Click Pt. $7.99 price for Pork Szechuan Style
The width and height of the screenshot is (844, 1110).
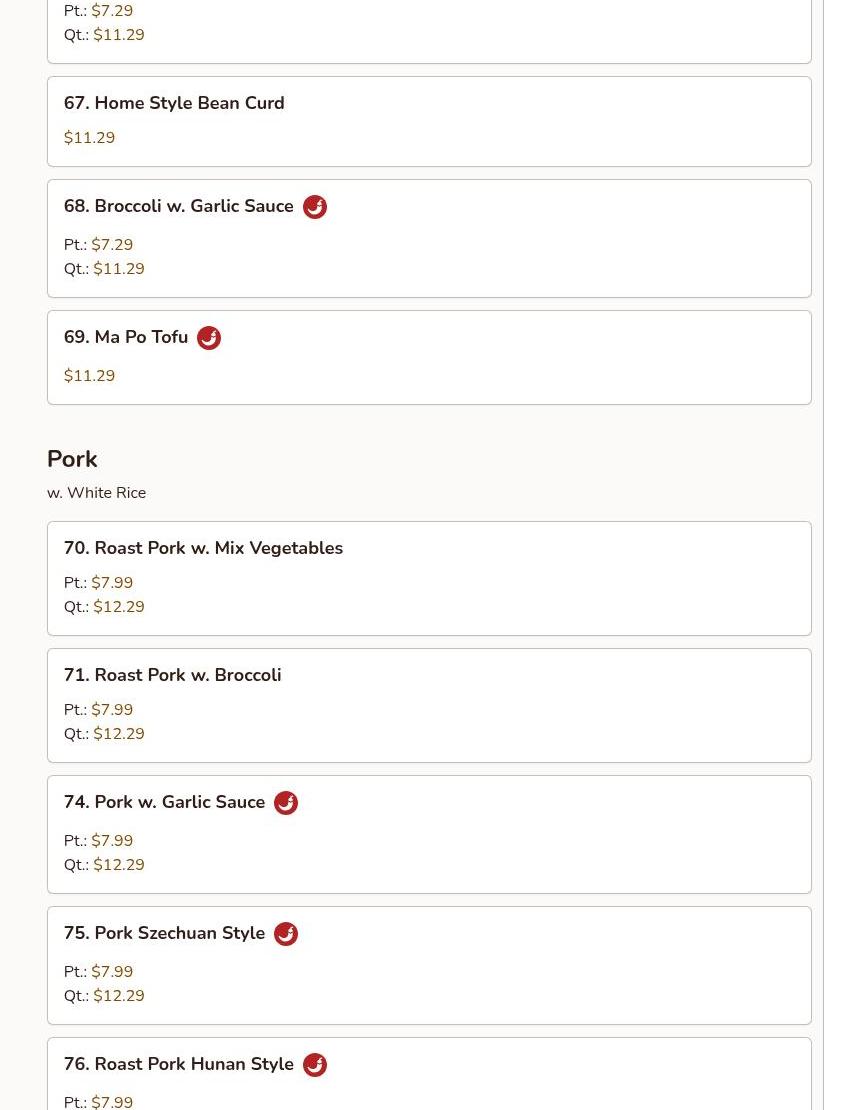pos(111,972)
